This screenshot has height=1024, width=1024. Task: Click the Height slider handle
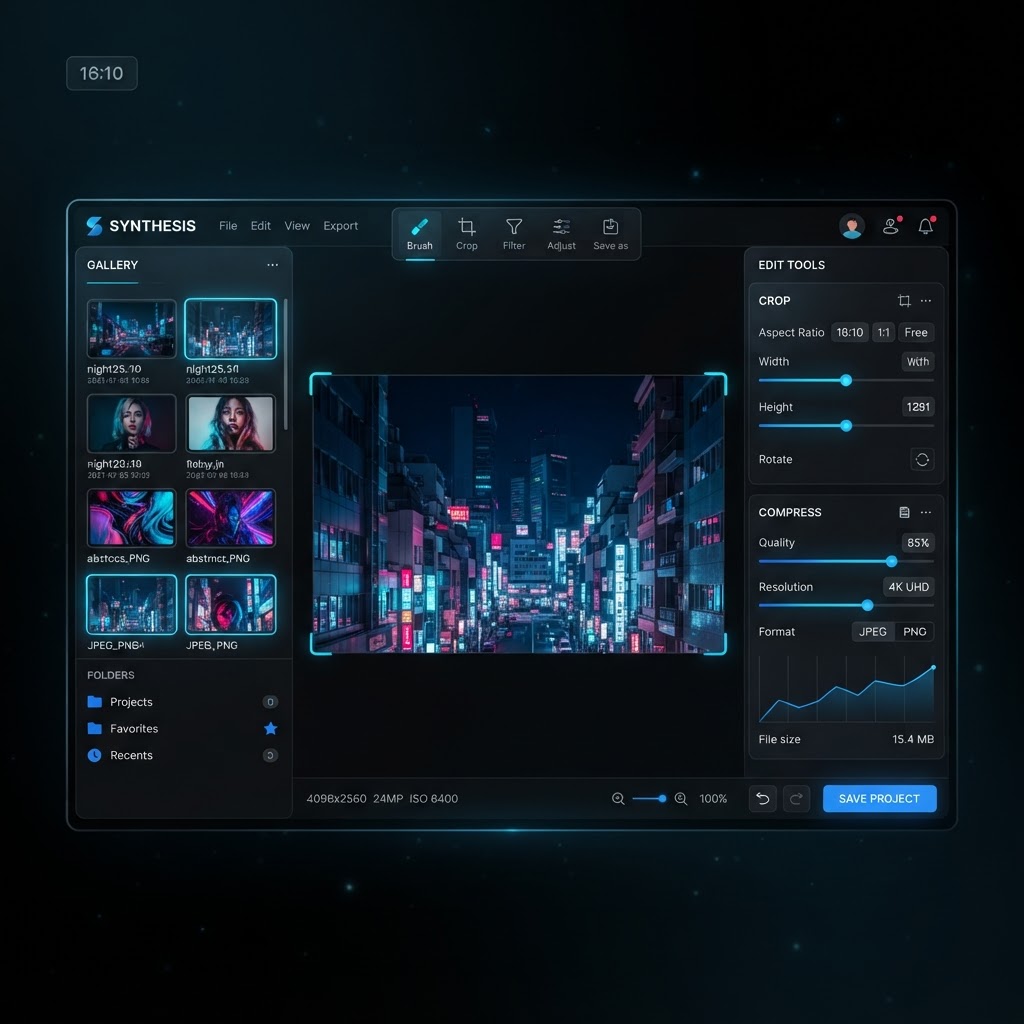point(846,426)
